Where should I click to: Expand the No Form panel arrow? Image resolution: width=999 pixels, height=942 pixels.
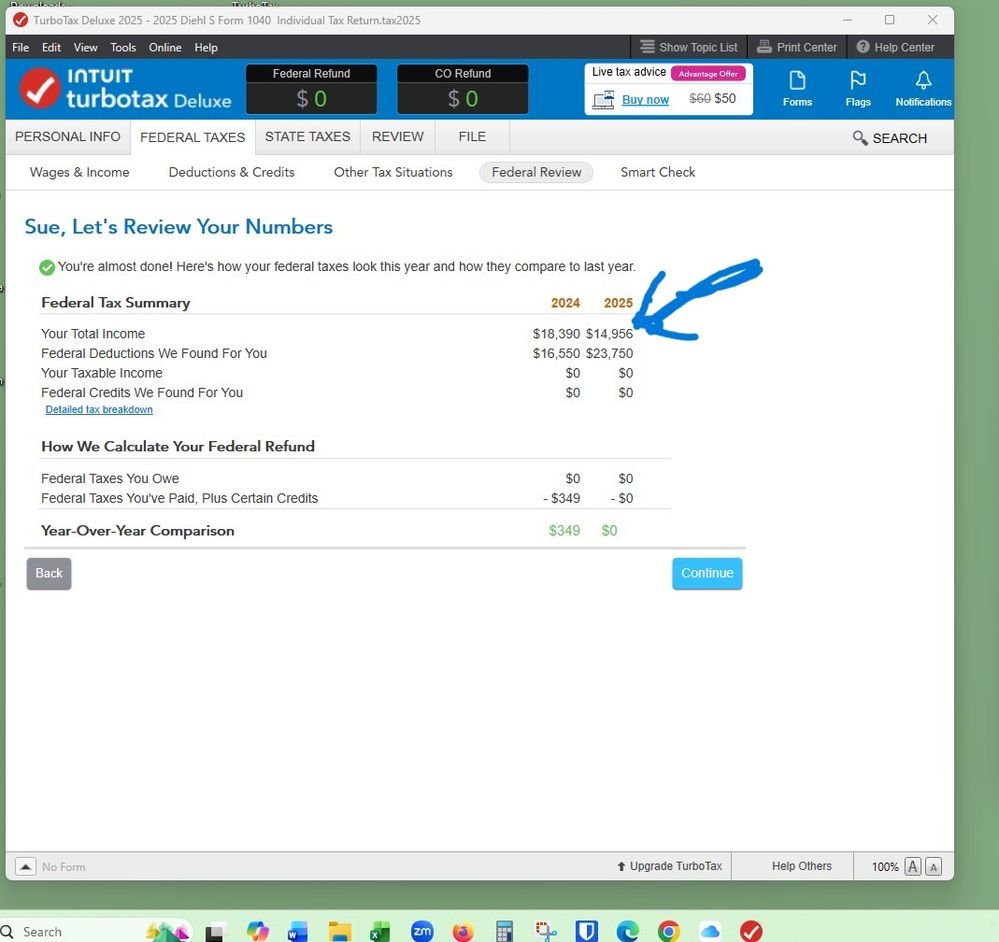[x=25, y=866]
